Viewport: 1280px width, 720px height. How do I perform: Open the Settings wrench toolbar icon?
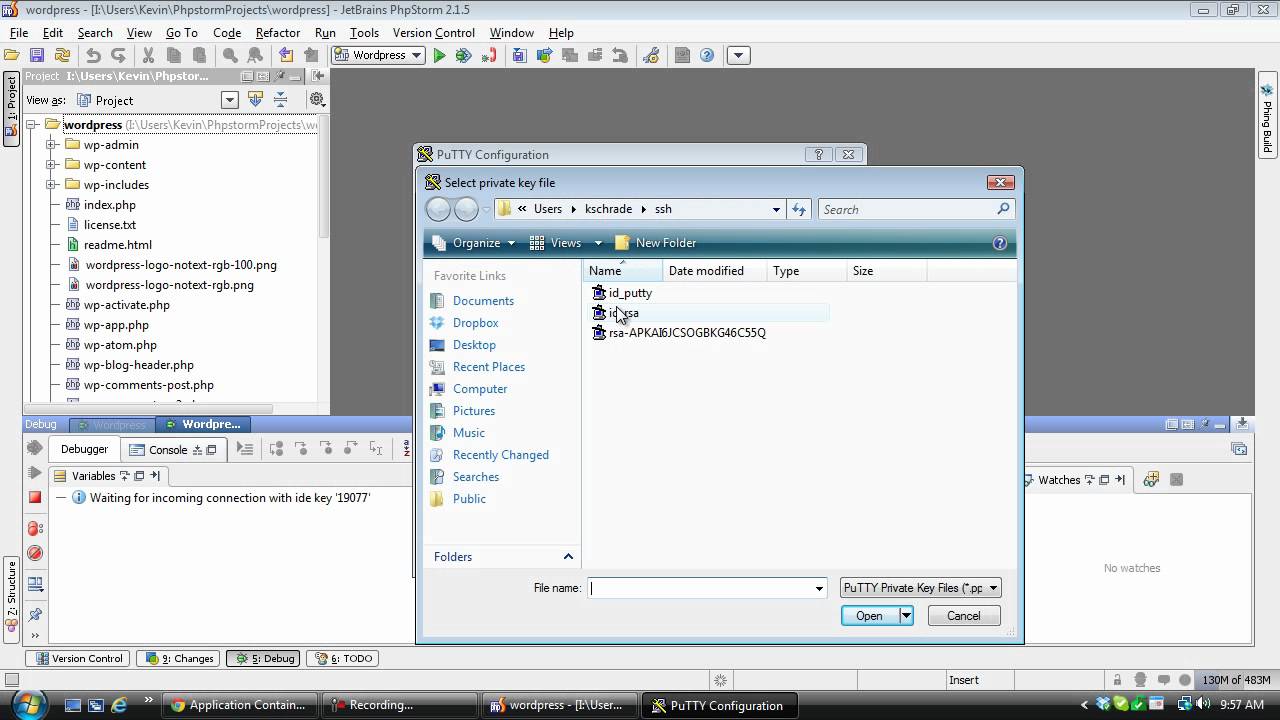650,55
